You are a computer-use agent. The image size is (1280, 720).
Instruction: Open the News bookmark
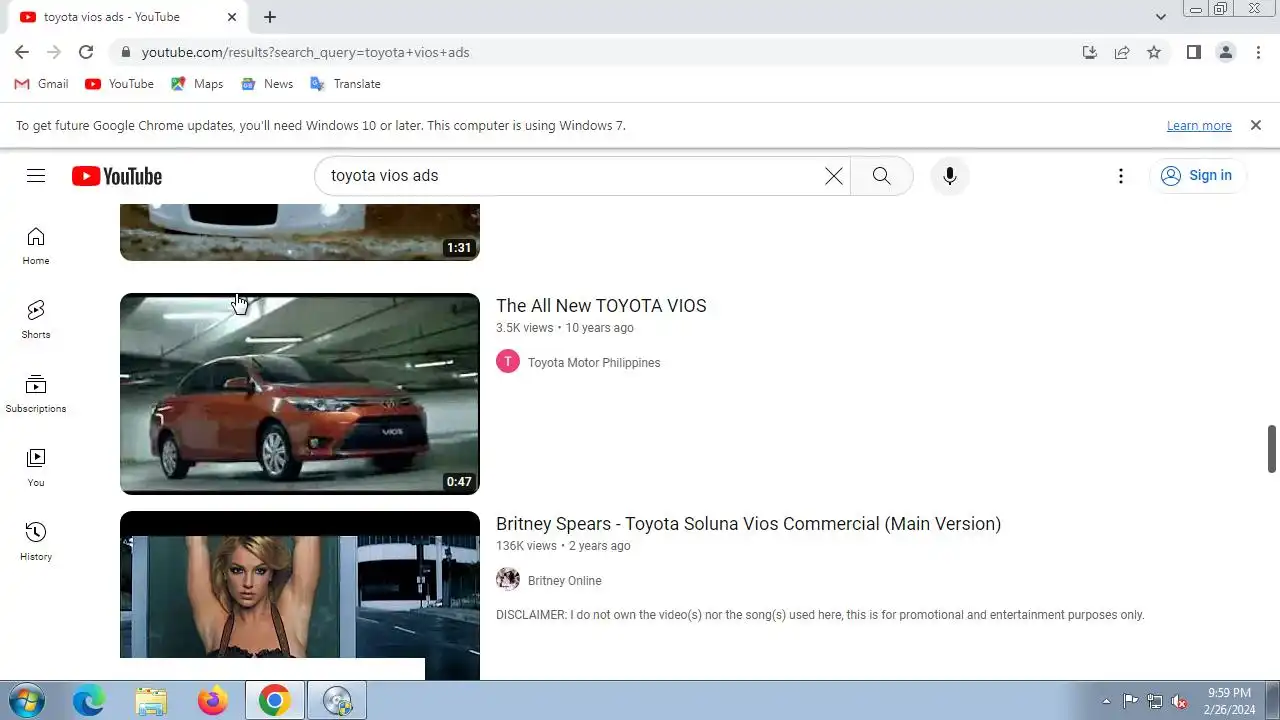pyautogui.click(x=267, y=84)
